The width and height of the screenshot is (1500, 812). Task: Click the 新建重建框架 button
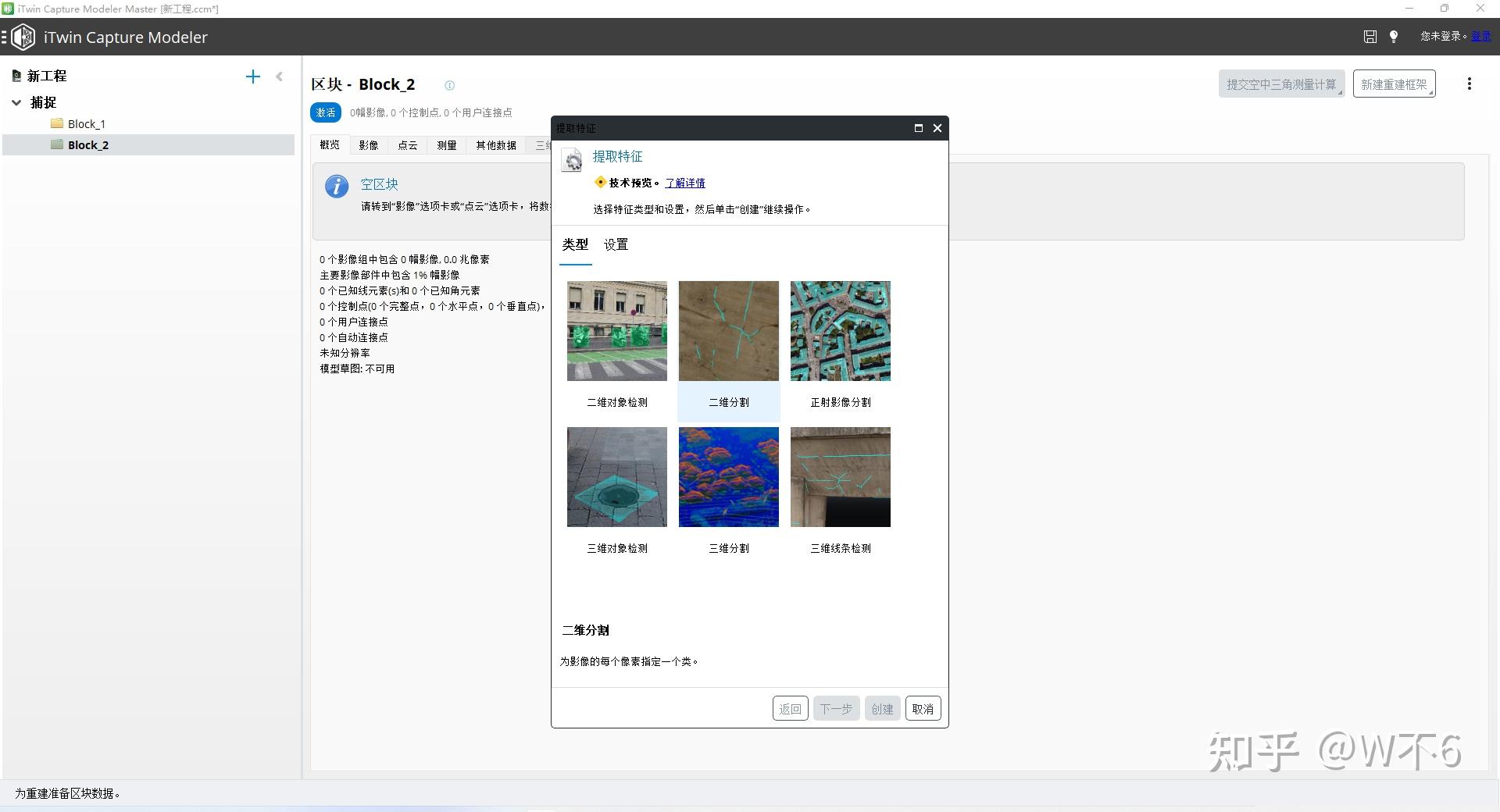click(x=1394, y=84)
